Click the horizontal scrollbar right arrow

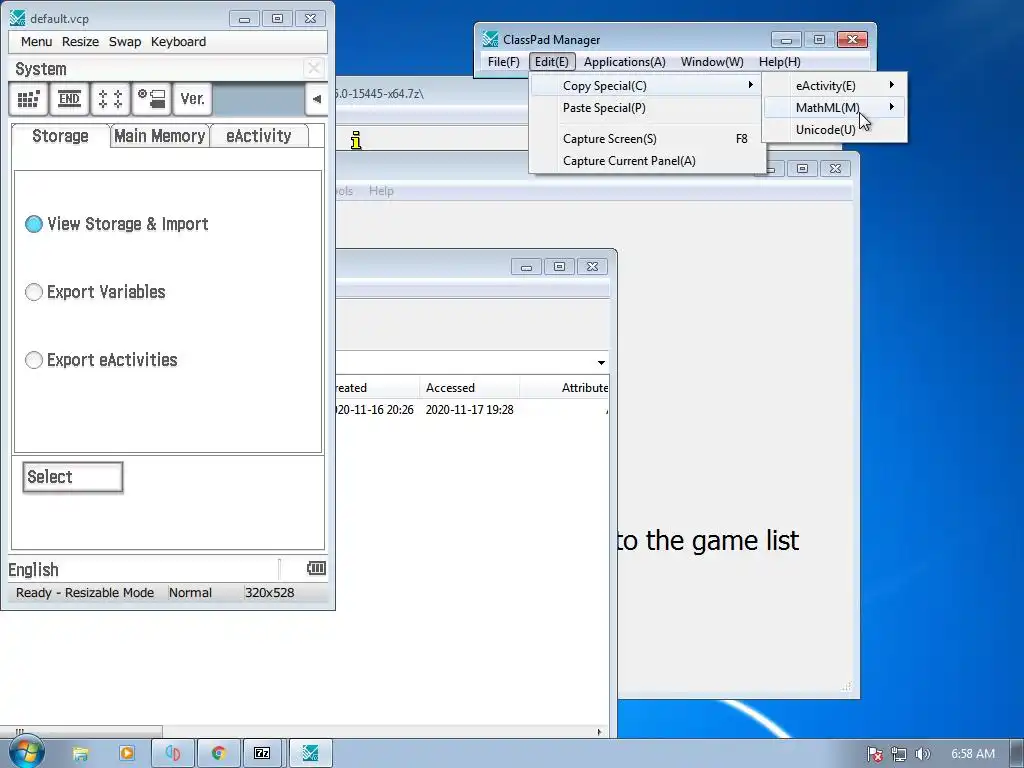coord(599,732)
